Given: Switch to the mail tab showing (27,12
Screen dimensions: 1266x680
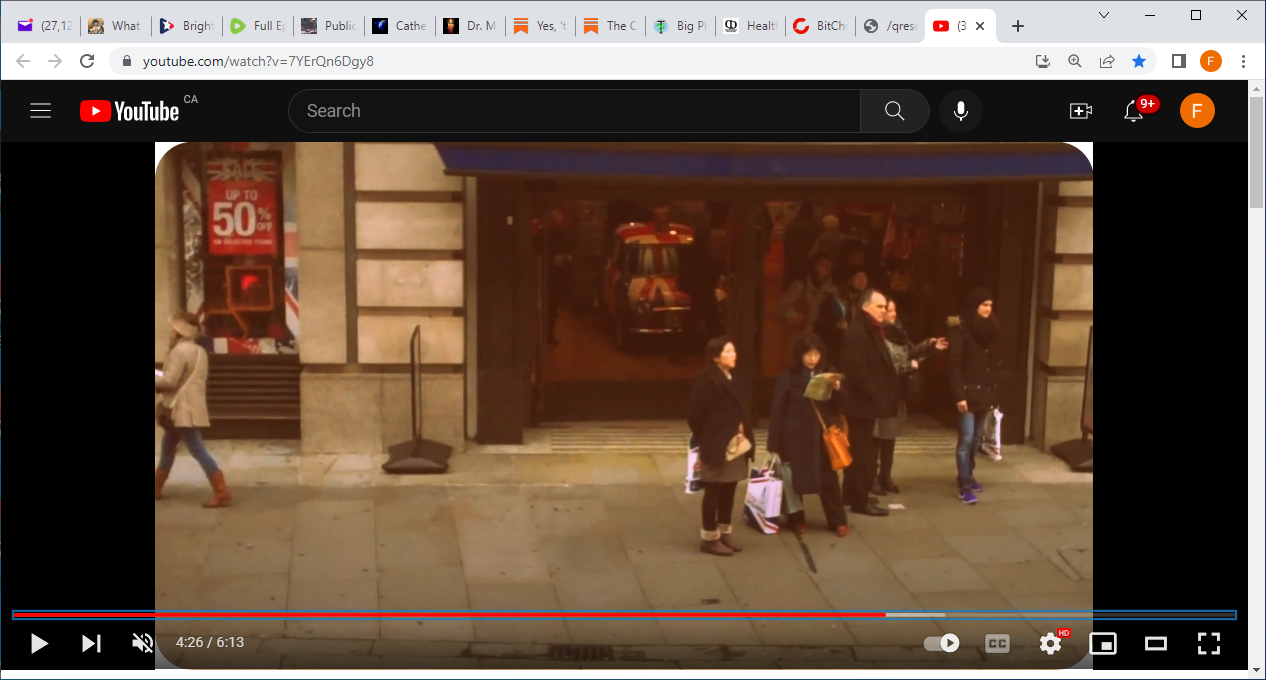Looking at the screenshot, I should pyautogui.click(x=44, y=26).
